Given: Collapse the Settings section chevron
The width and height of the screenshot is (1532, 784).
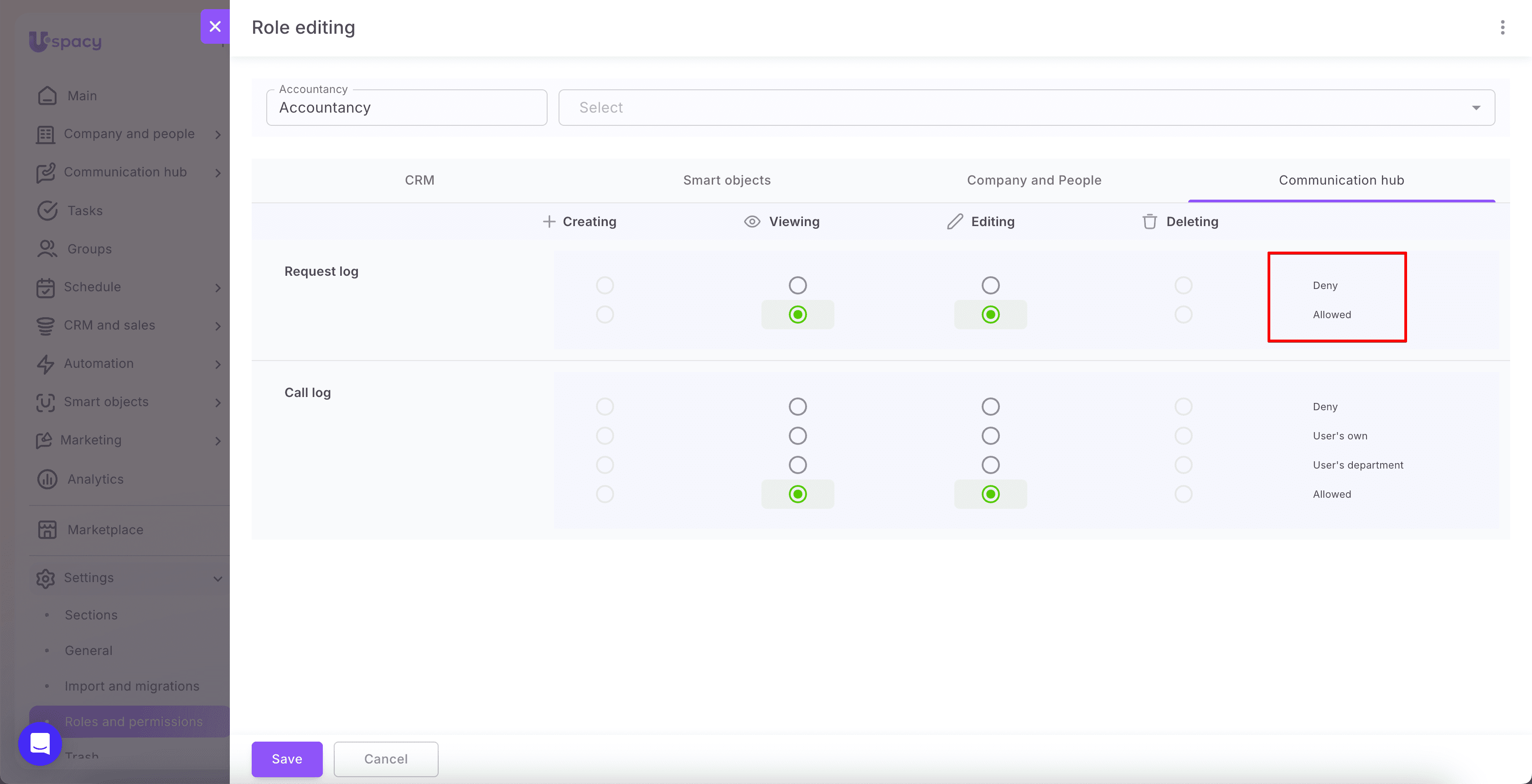Looking at the screenshot, I should (217, 579).
